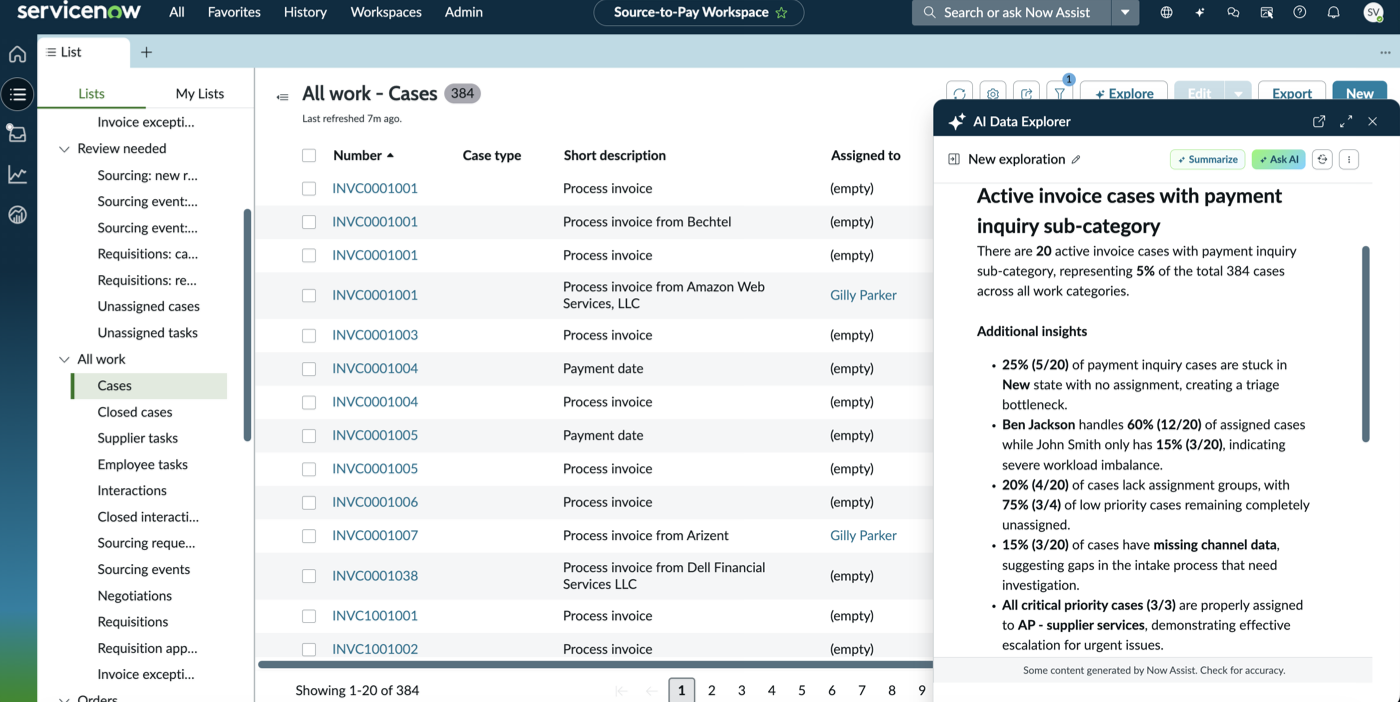Click the Ask AI button
Viewport: 1400px width, 702px height.
pyautogui.click(x=1279, y=159)
